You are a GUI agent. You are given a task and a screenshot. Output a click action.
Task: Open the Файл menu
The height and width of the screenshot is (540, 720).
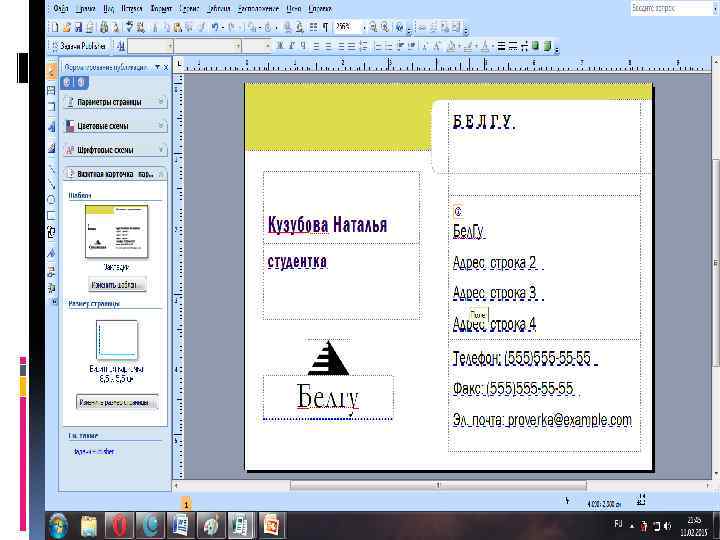coord(61,8)
